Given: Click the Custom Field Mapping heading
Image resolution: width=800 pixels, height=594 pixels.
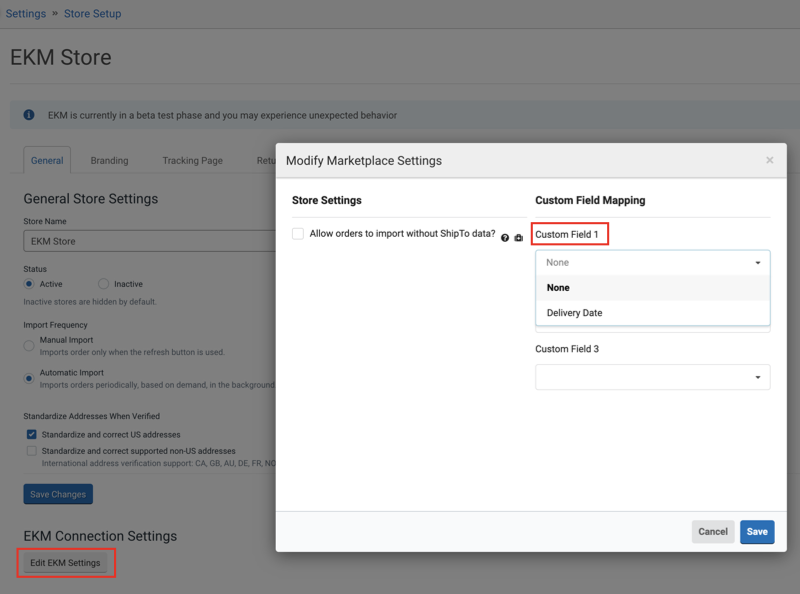Looking at the screenshot, I should tap(590, 200).
